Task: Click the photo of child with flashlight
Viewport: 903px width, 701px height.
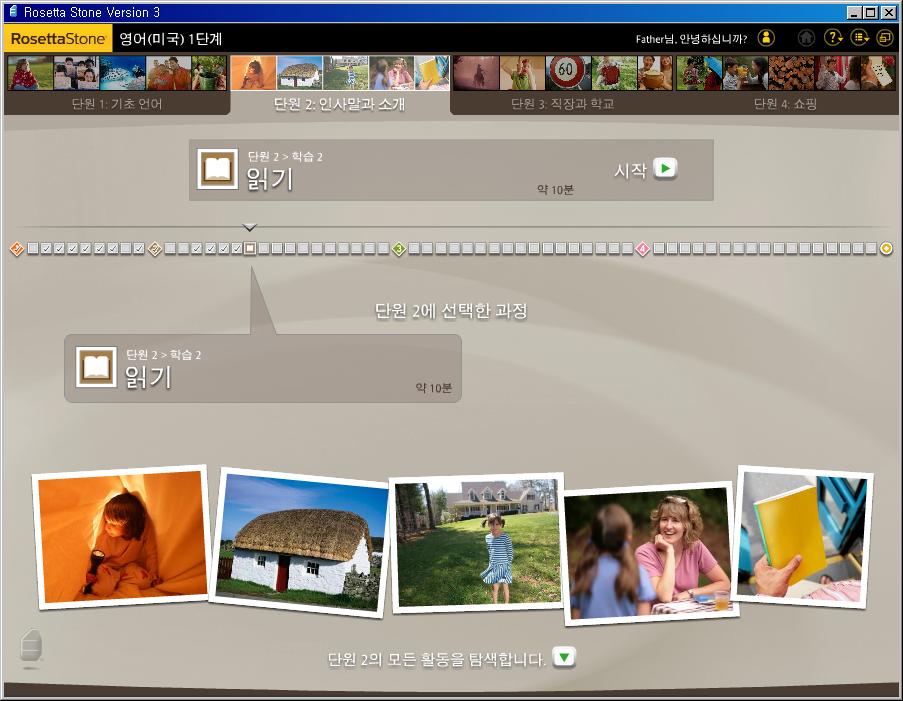Action: [122, 537]
